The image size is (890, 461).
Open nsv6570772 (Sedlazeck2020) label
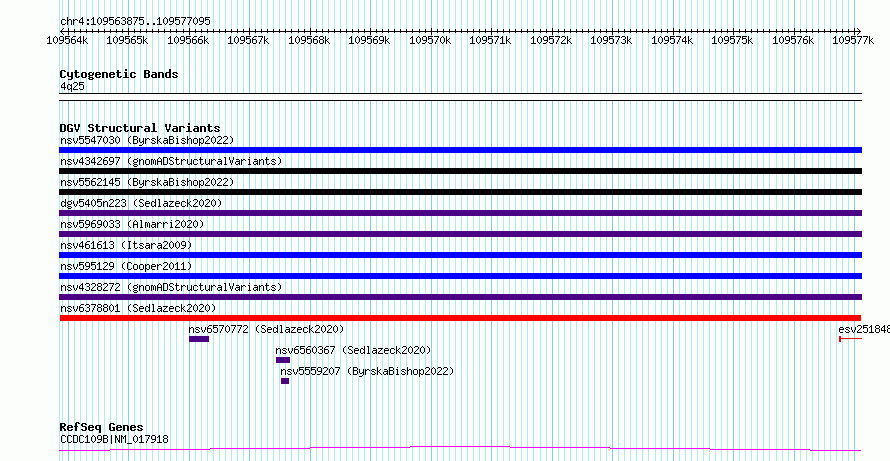[266, 329]
